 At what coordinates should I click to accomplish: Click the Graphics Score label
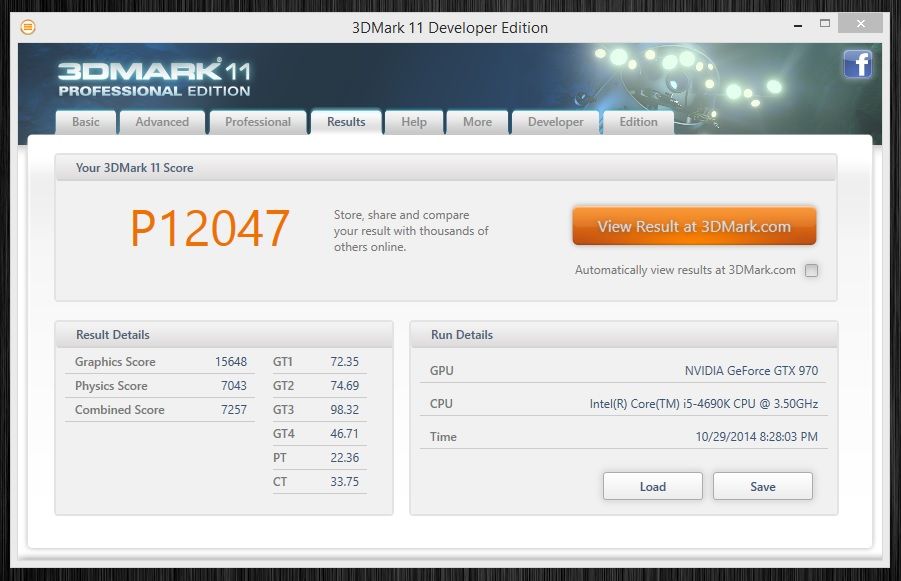115,362
